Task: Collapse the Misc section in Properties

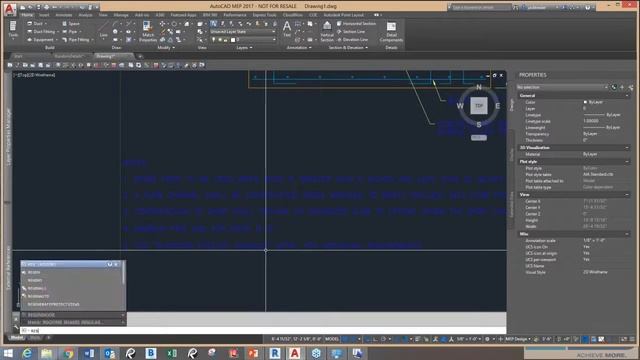Action: pos(627,234)
